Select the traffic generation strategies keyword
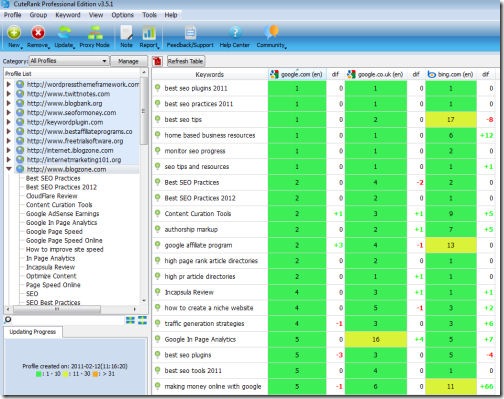The image size is (504, 399). (x=204, y=324)
